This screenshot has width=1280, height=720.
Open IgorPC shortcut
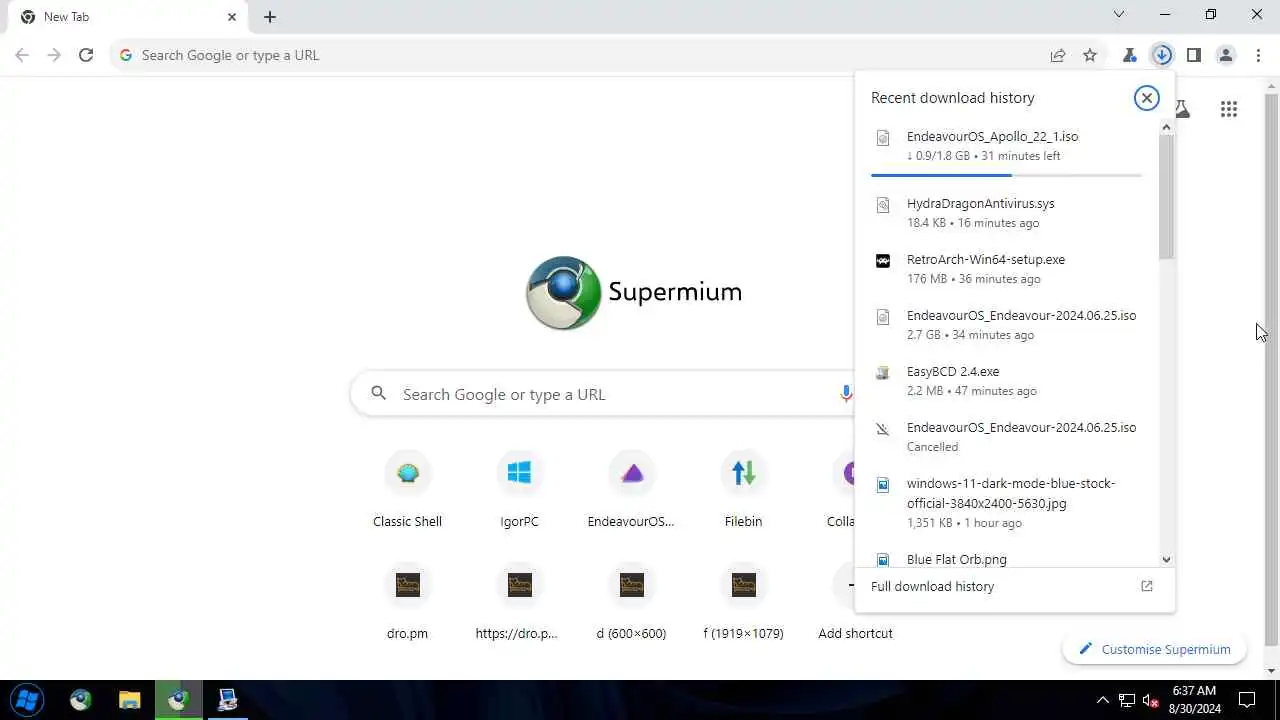tap(519, 490)
